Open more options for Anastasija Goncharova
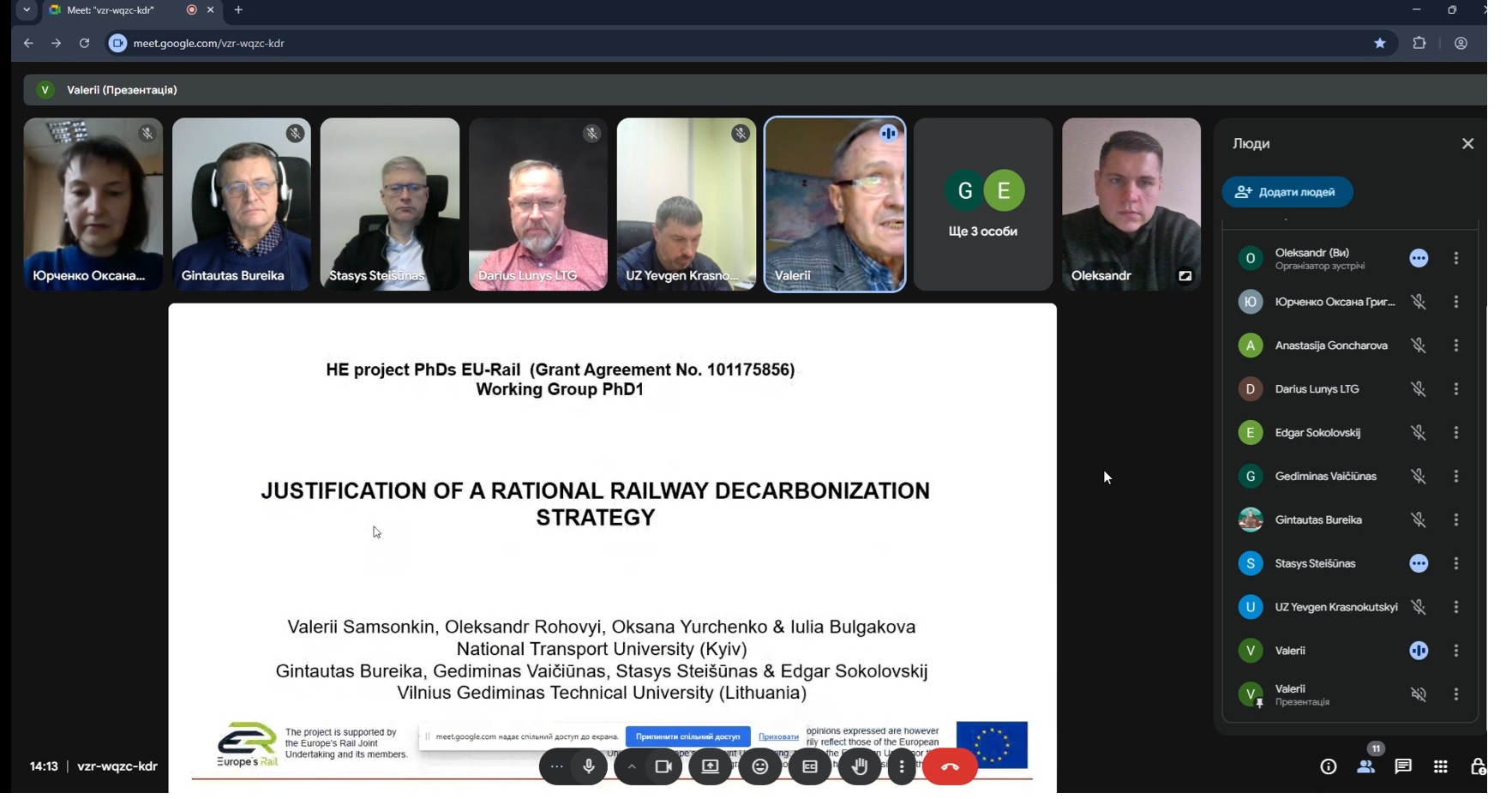Screen dimensions: 1512x799 click(1455, 345)
